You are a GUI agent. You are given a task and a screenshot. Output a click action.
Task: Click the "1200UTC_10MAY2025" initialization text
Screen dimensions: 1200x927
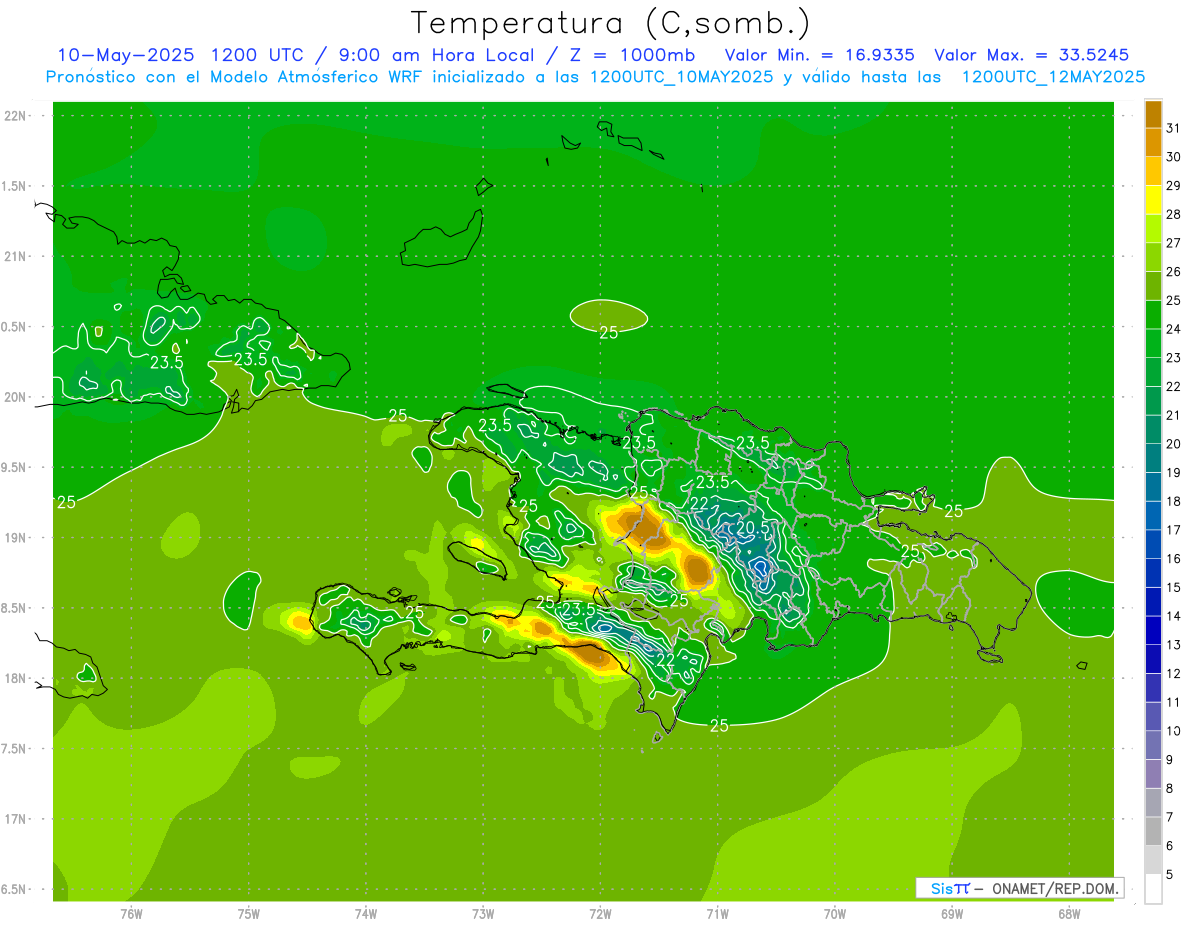coord(681,77)
